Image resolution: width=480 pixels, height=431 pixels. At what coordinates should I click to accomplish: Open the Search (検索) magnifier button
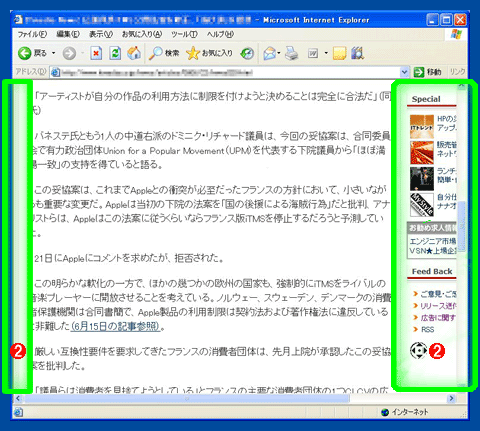pos(164,53)
